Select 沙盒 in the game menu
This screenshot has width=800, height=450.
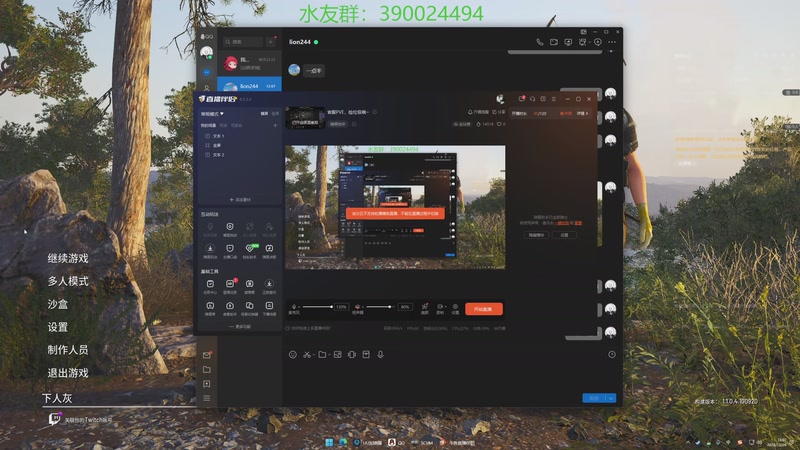(58, 304)
